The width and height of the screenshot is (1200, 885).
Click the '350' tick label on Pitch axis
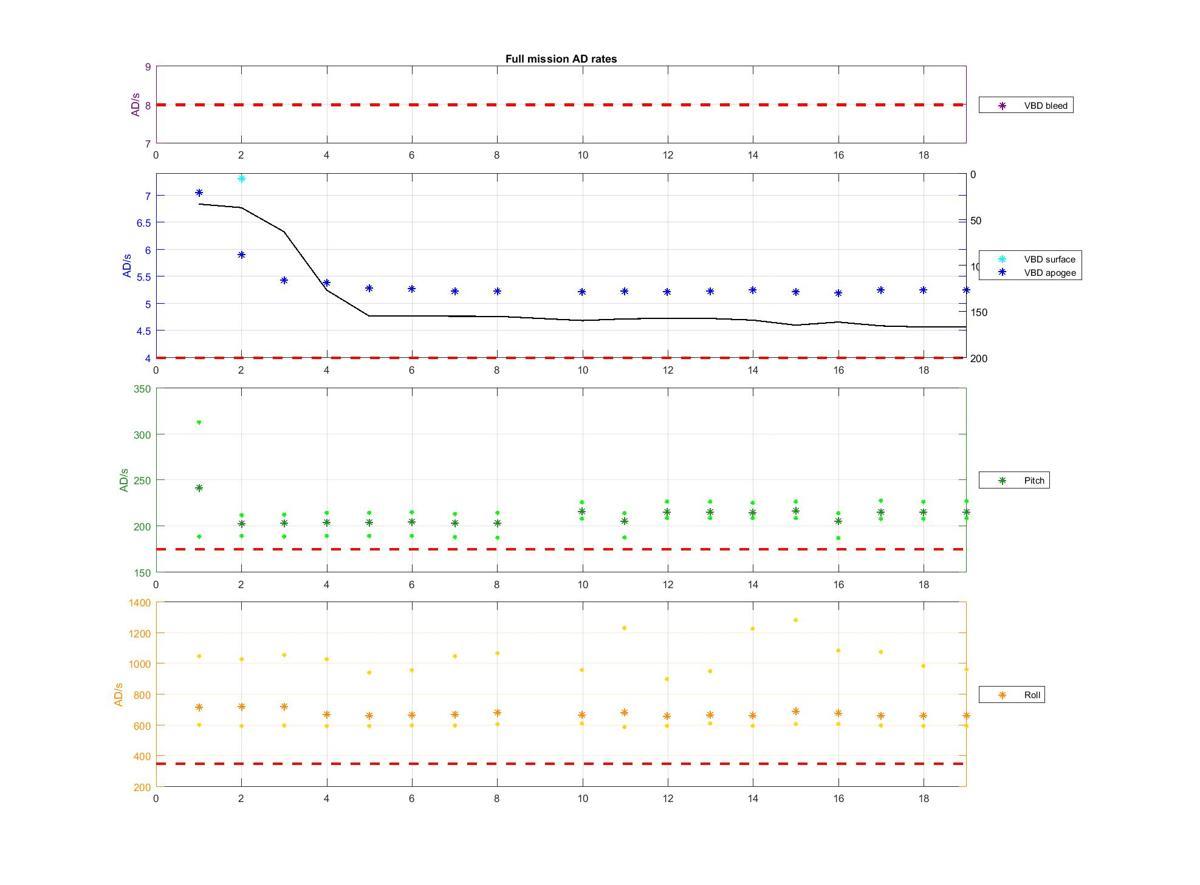click(x=142, y=389)
